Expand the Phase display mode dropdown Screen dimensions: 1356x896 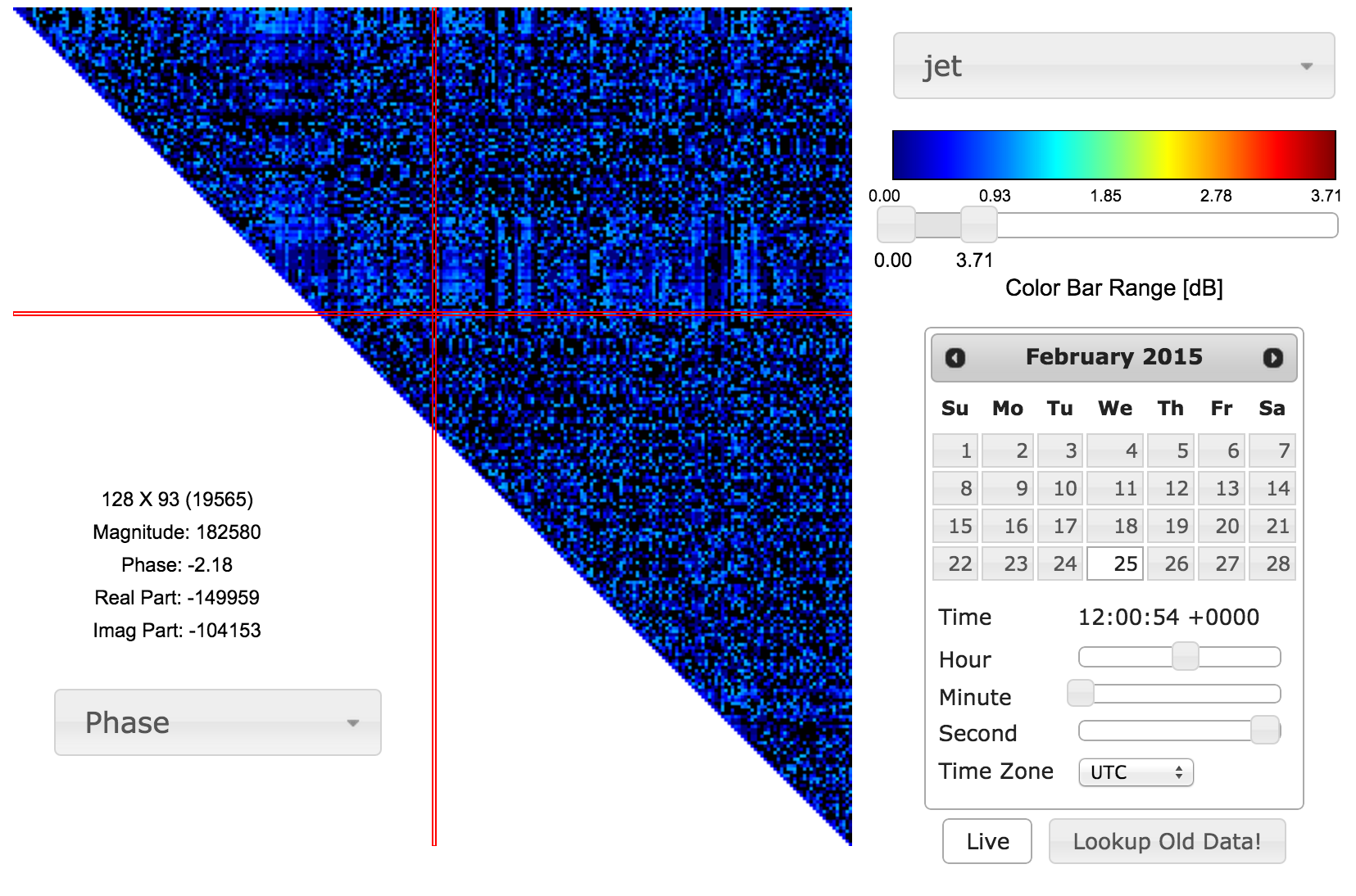[218, 722]
